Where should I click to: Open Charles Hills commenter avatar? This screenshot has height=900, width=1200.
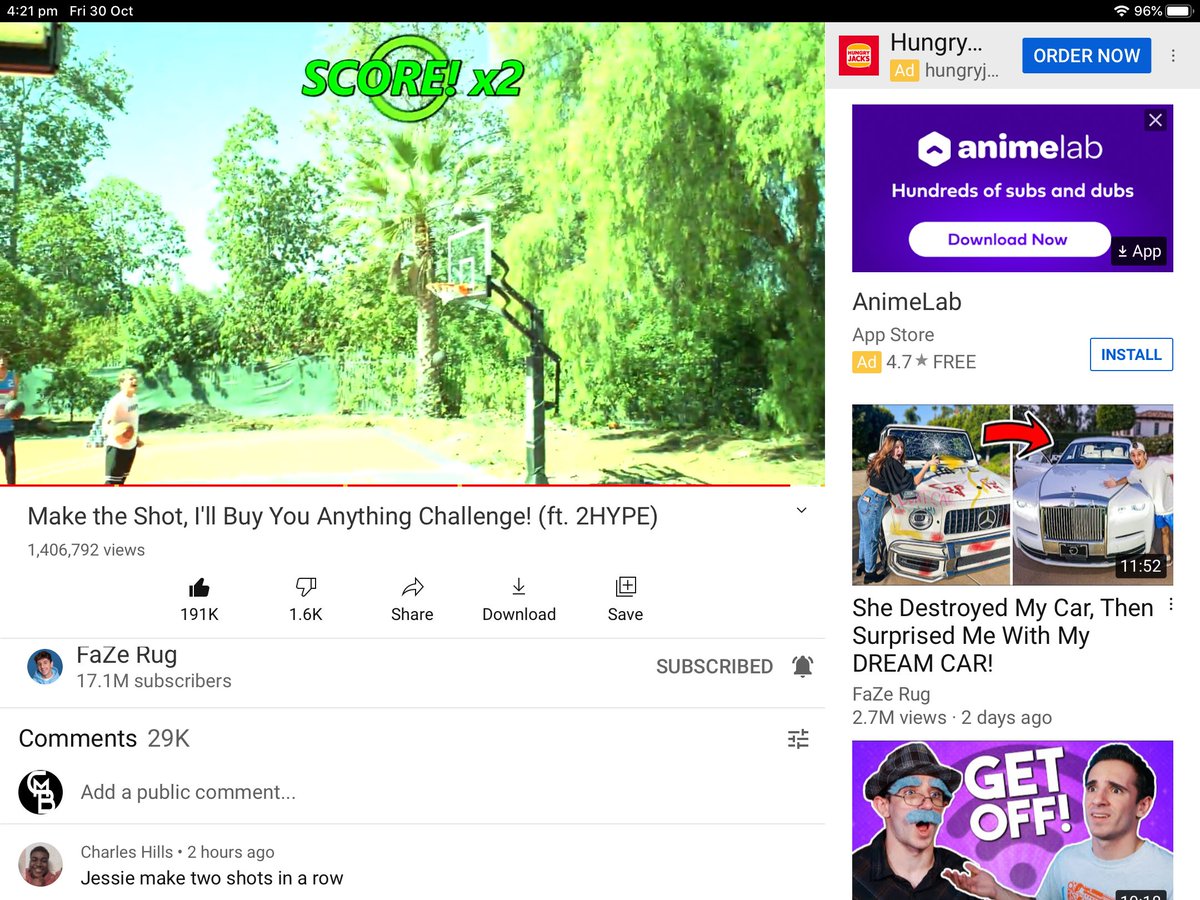pyautogui.click(x=41, y=864)
